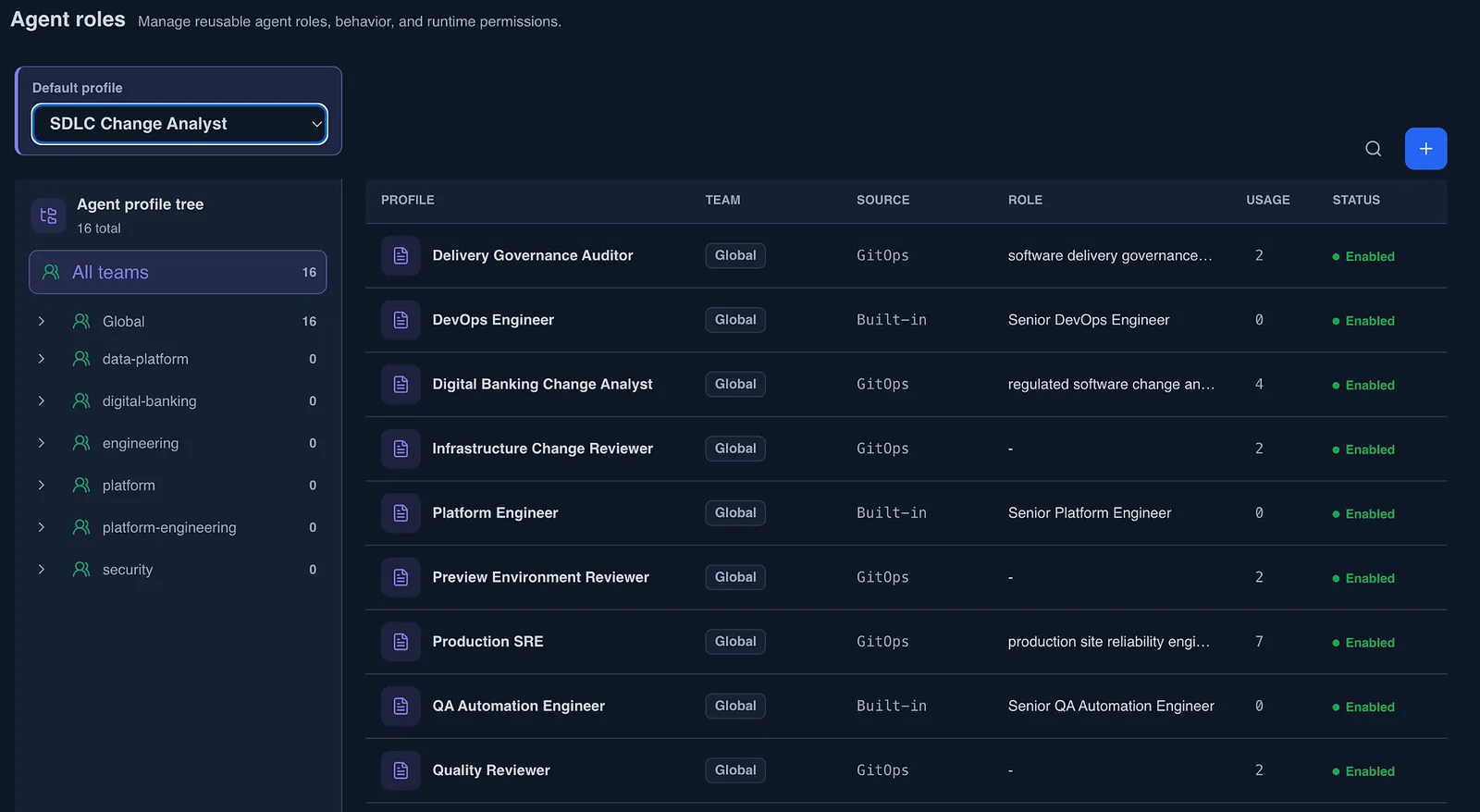This screenshot has height=812, width=1480.
Task: Expand the digital-banking tree node
Action: click(42, 400)
